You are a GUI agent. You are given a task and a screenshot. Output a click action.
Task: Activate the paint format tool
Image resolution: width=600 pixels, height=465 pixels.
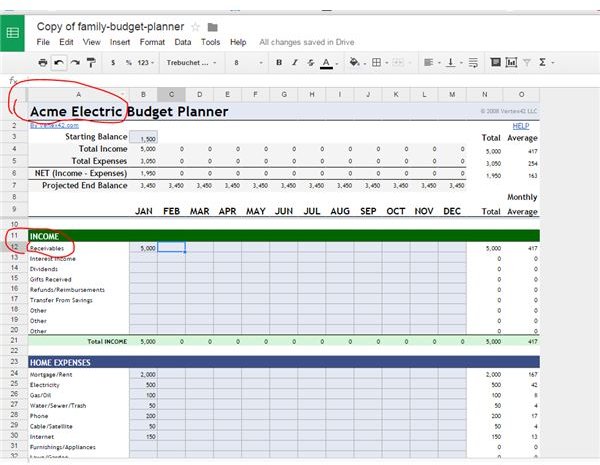[x=91, y=62]
